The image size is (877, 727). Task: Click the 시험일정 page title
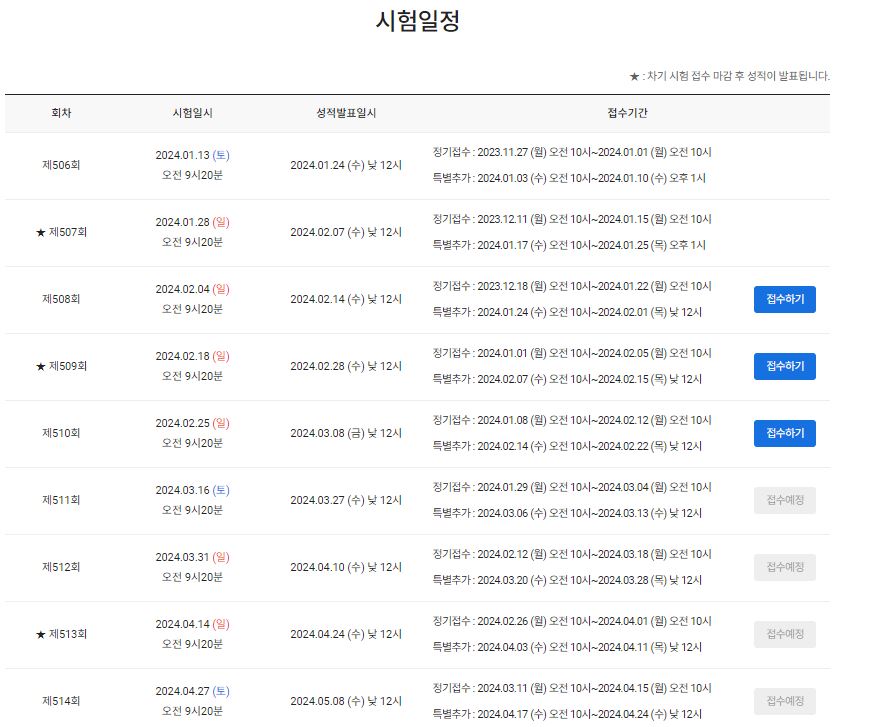point(438,21)
